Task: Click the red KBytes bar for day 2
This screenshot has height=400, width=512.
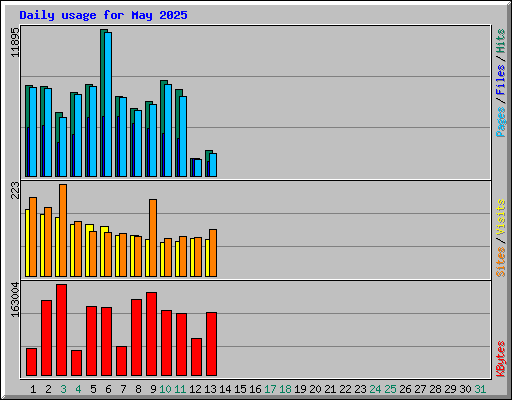Action: tap(47, 338)
